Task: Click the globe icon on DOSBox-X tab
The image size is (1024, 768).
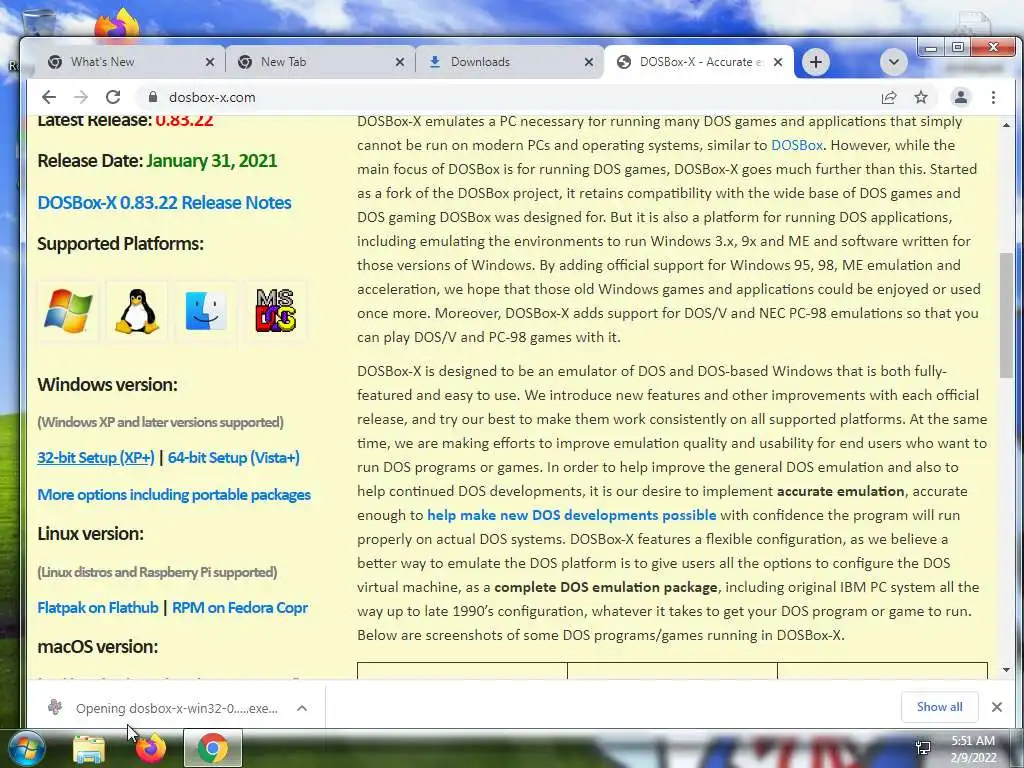Action: [x=624, y=62]
